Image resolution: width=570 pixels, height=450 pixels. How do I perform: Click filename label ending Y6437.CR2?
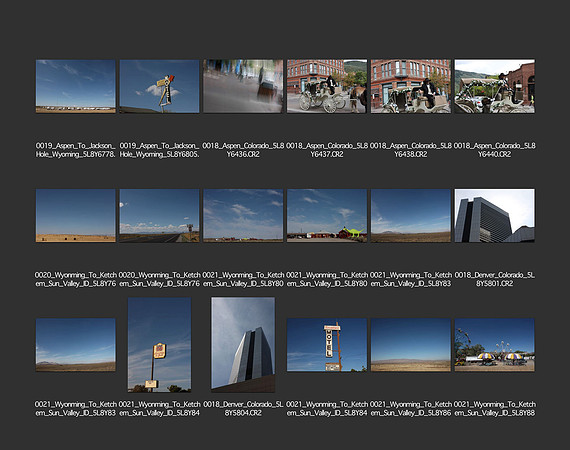(x=327, y=150)
